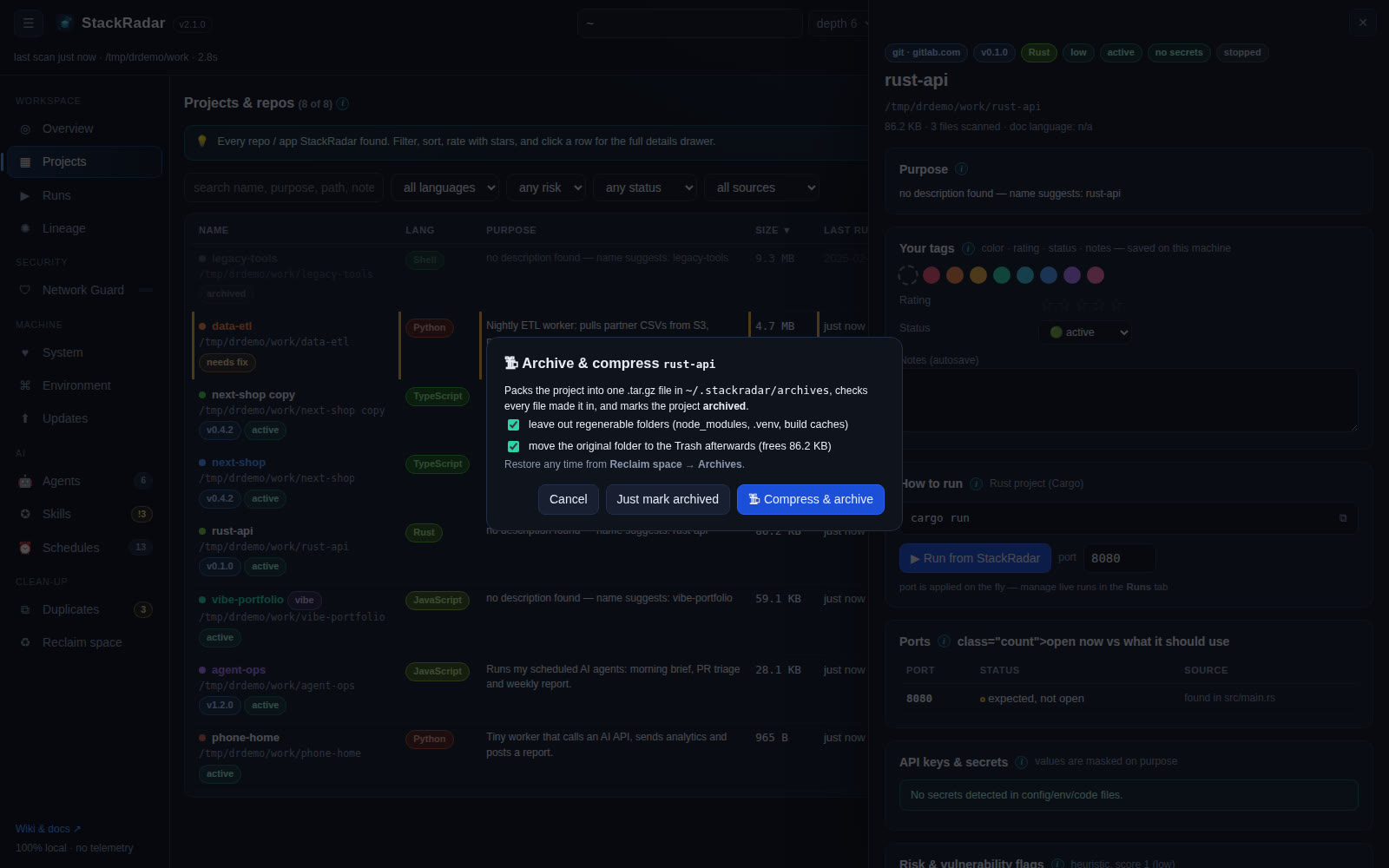Click info icon beside Ports heading
Viewport: 1389px width, 868px height.
click(944, 641)
